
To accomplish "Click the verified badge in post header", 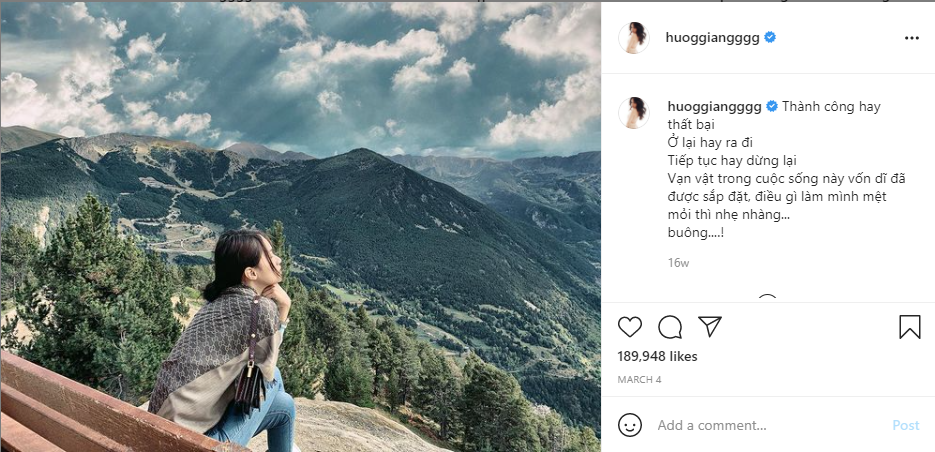I will pyautogui.click(x=771, y=38).
